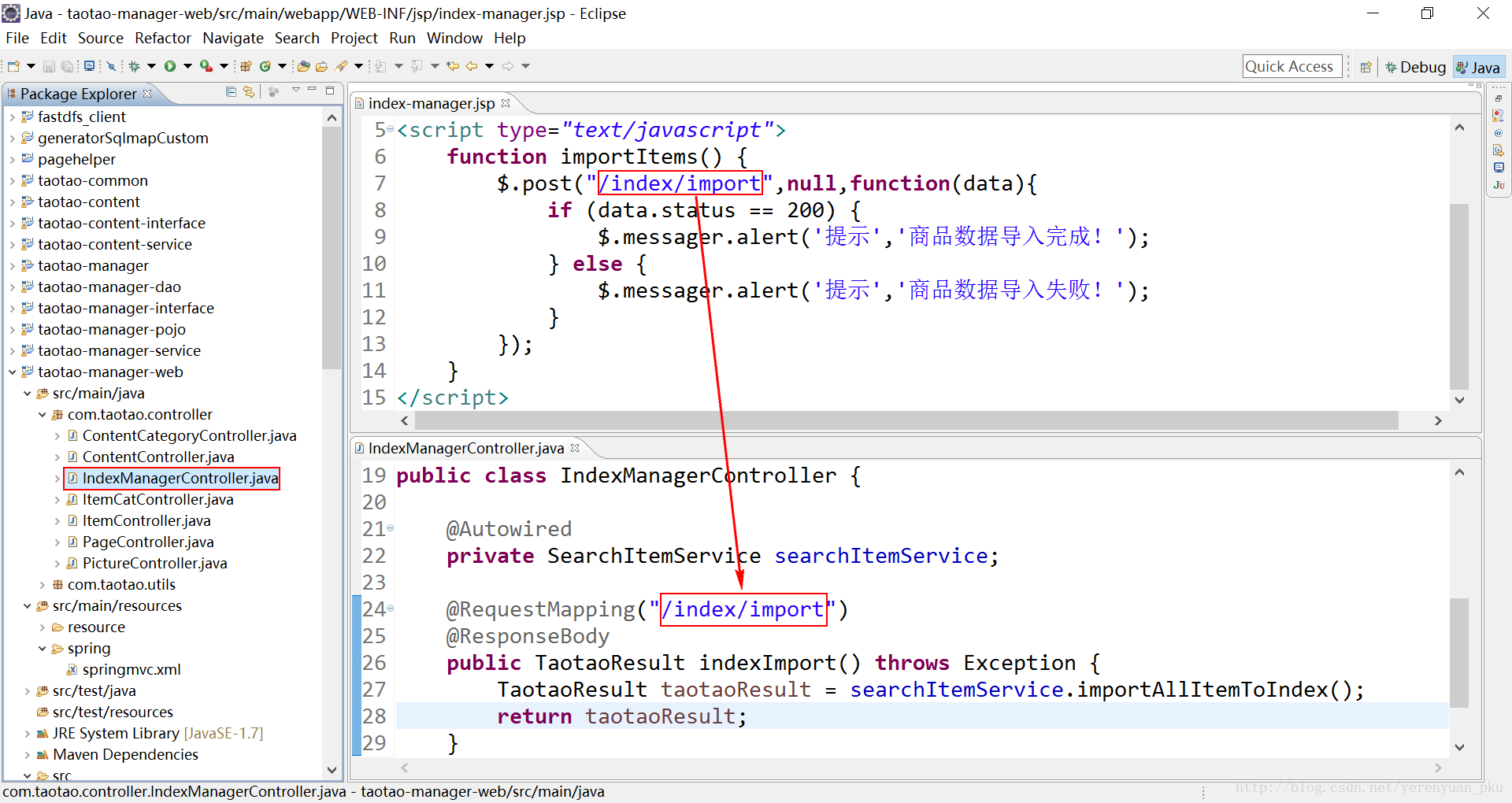Viewport: 1512px width, 803px height.
Task: Click the Package Explorer vertical scrollbar
Action: tap(332, 248)
